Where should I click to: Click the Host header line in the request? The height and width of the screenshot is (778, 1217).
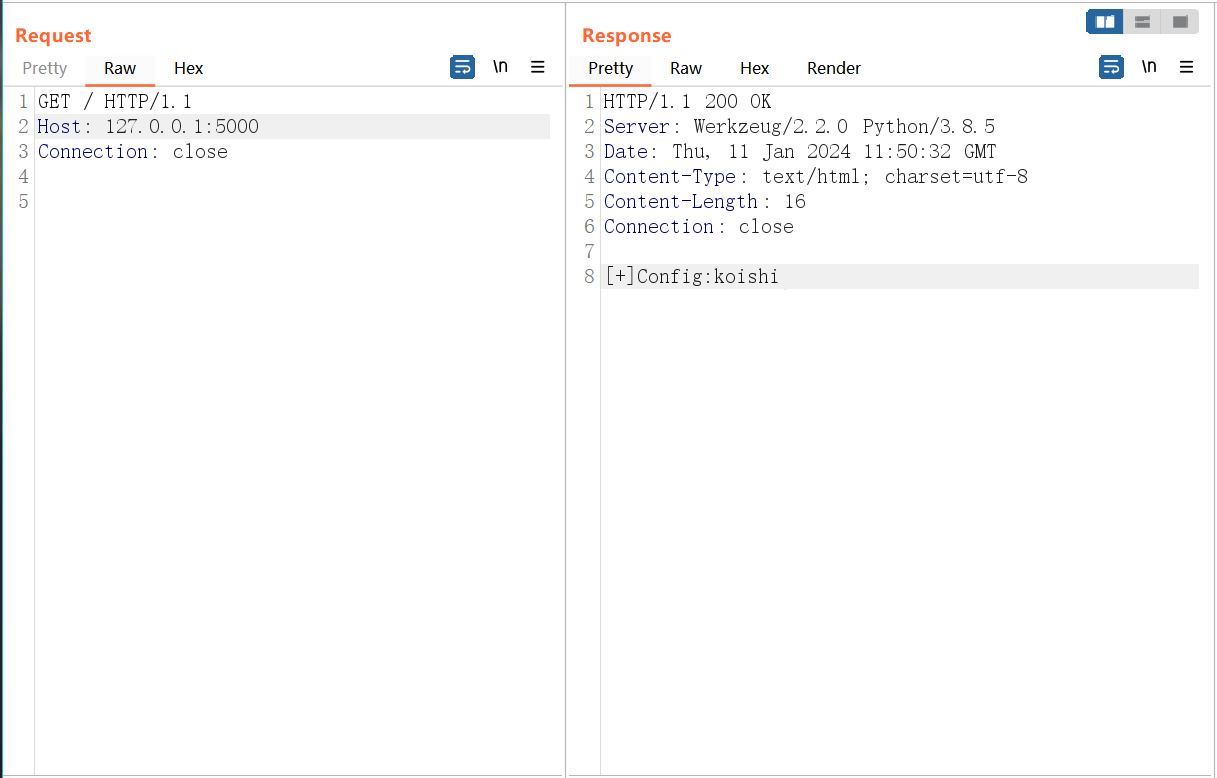pos(148,127)
